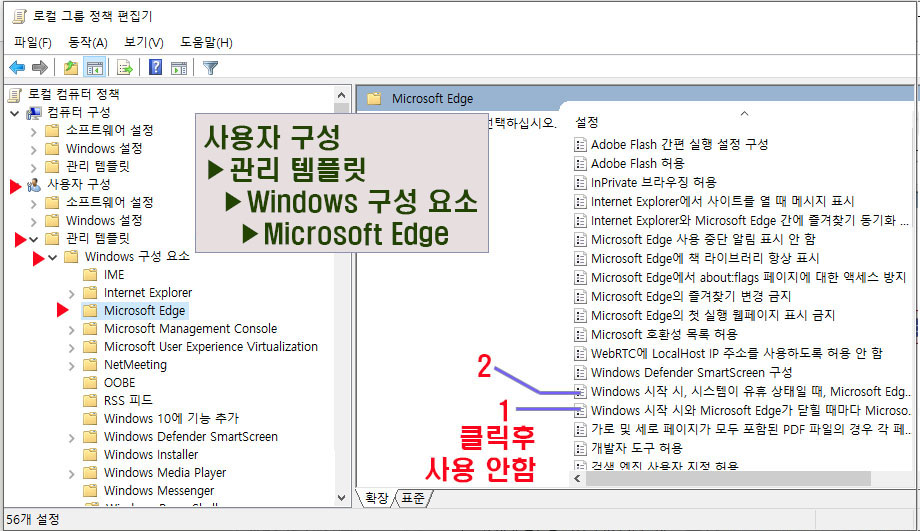Click the Filter funnel toolbar icon
This screenshot has width=920, height=531.
(210, 67)
